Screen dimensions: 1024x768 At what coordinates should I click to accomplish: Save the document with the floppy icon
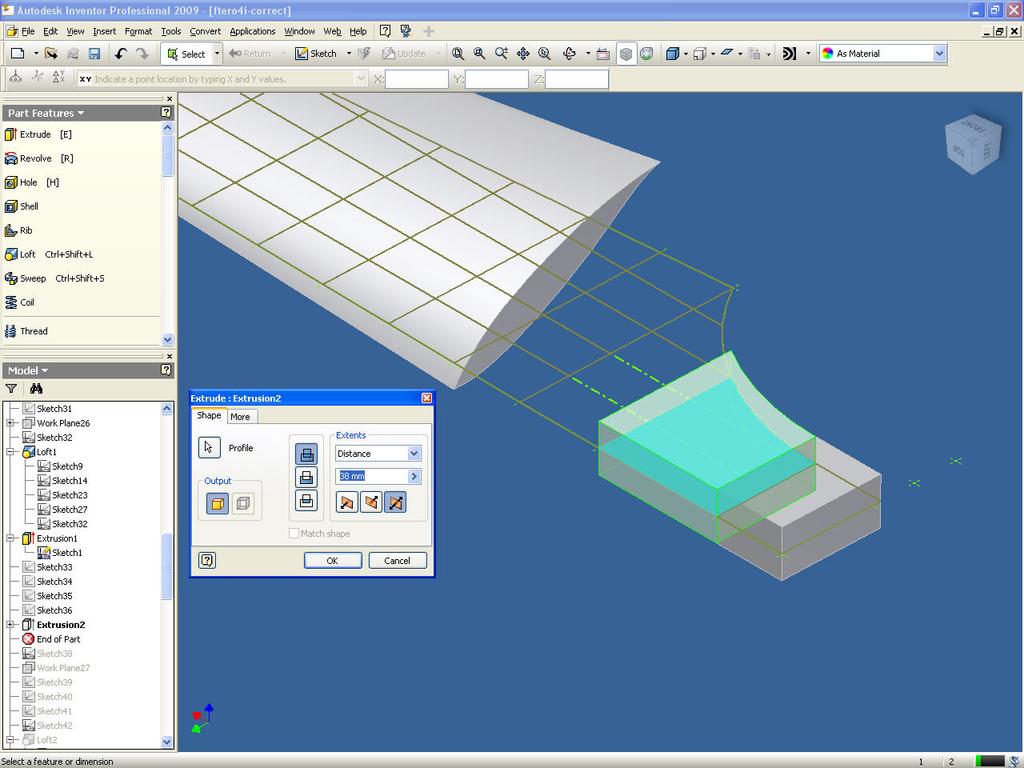[95, 54]
